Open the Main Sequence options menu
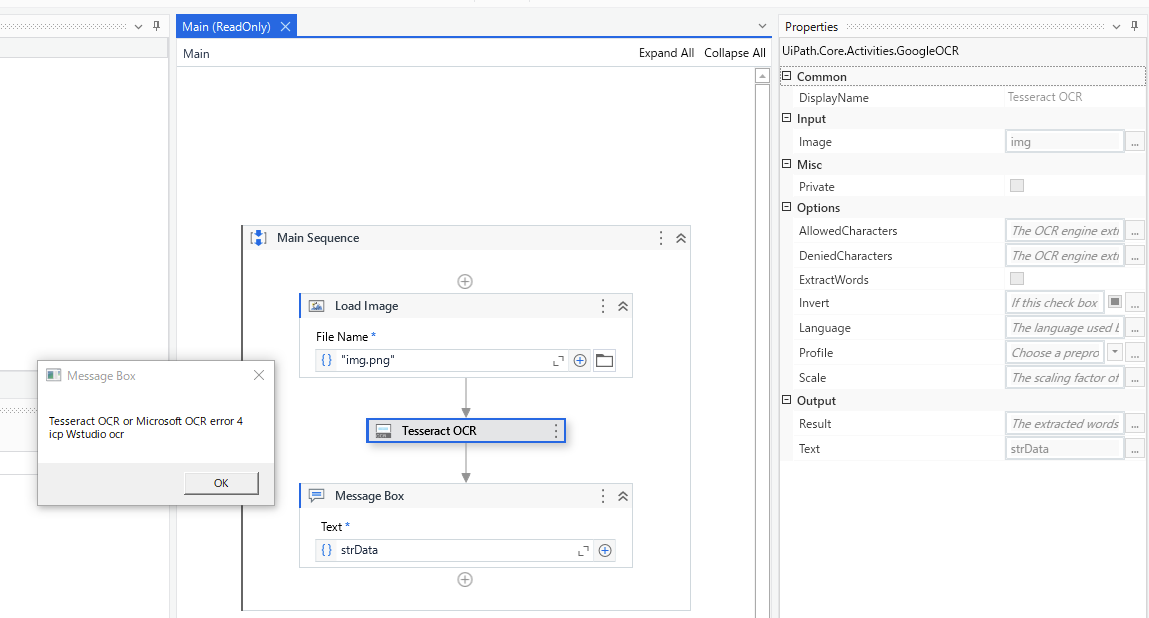Image resolution: width=1149 pixels, height=618 pixels. click(x=661, y=238)
